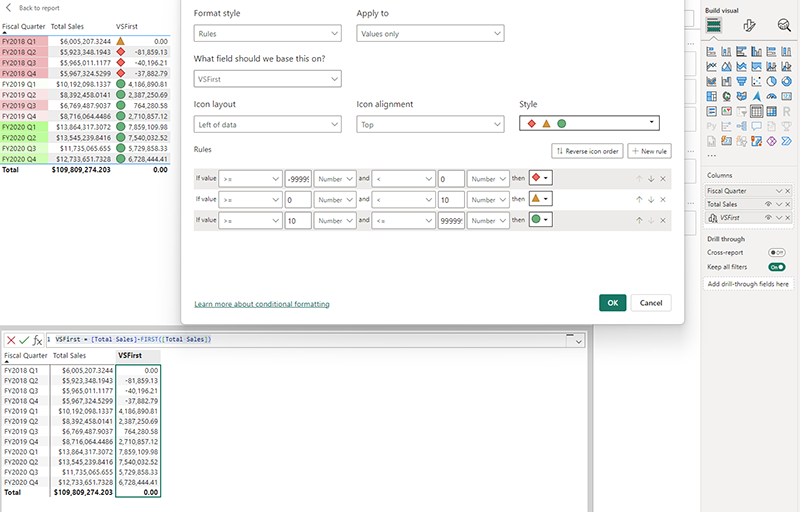Edit second rule's value 10 field
This screenshot has width=800, height=512.
tap(451, 200)
